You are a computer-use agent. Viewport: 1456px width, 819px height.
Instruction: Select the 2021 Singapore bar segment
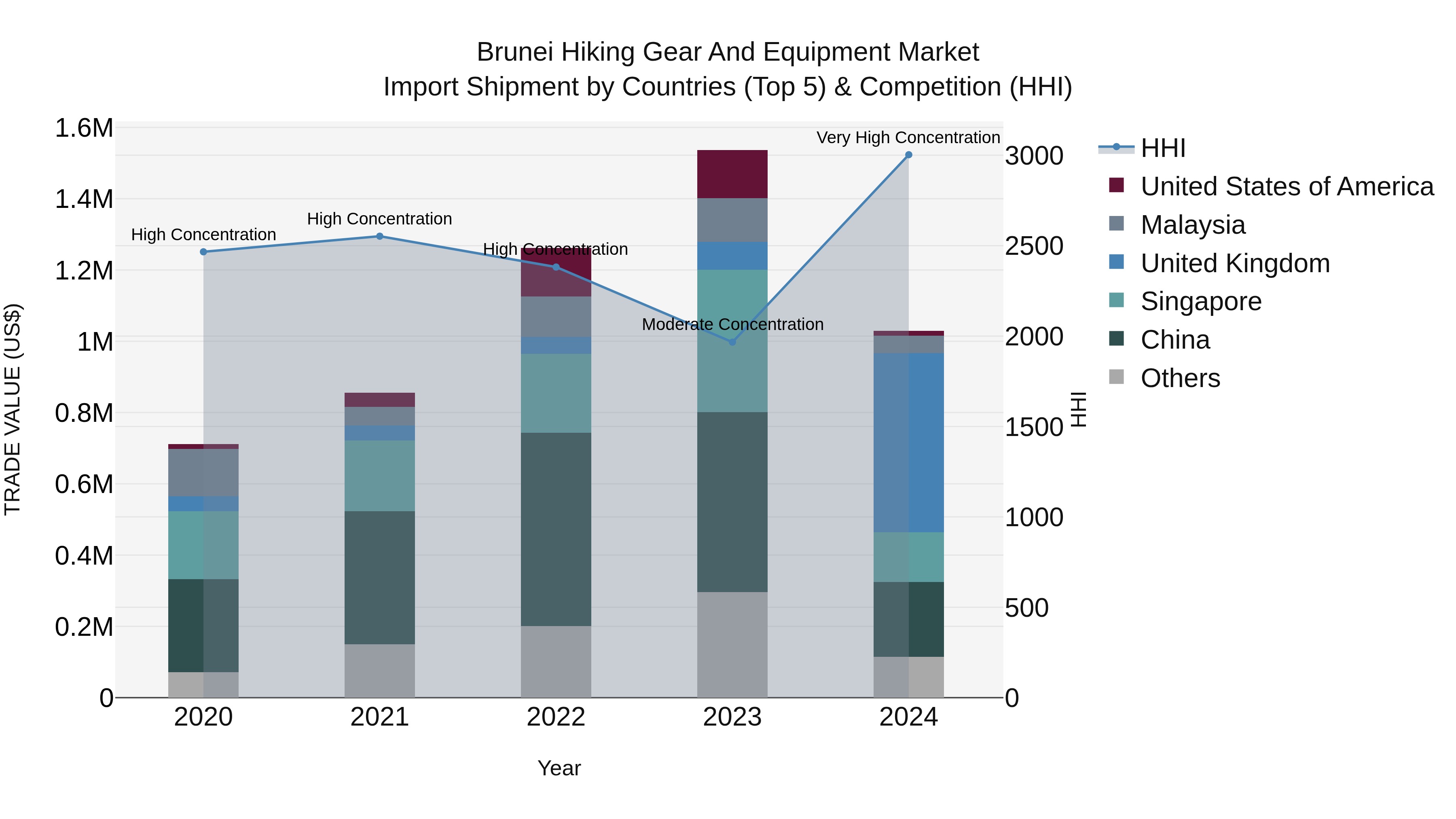pyautogui.click(x=380, y=475)
